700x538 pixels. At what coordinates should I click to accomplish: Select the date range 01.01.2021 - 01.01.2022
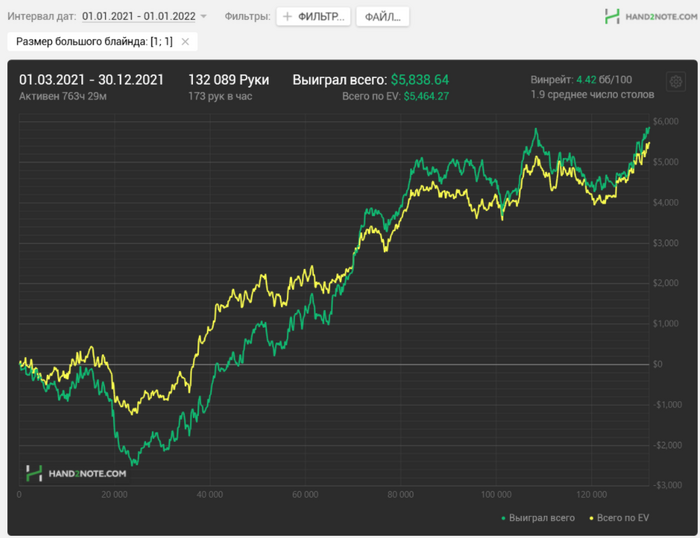139,16
